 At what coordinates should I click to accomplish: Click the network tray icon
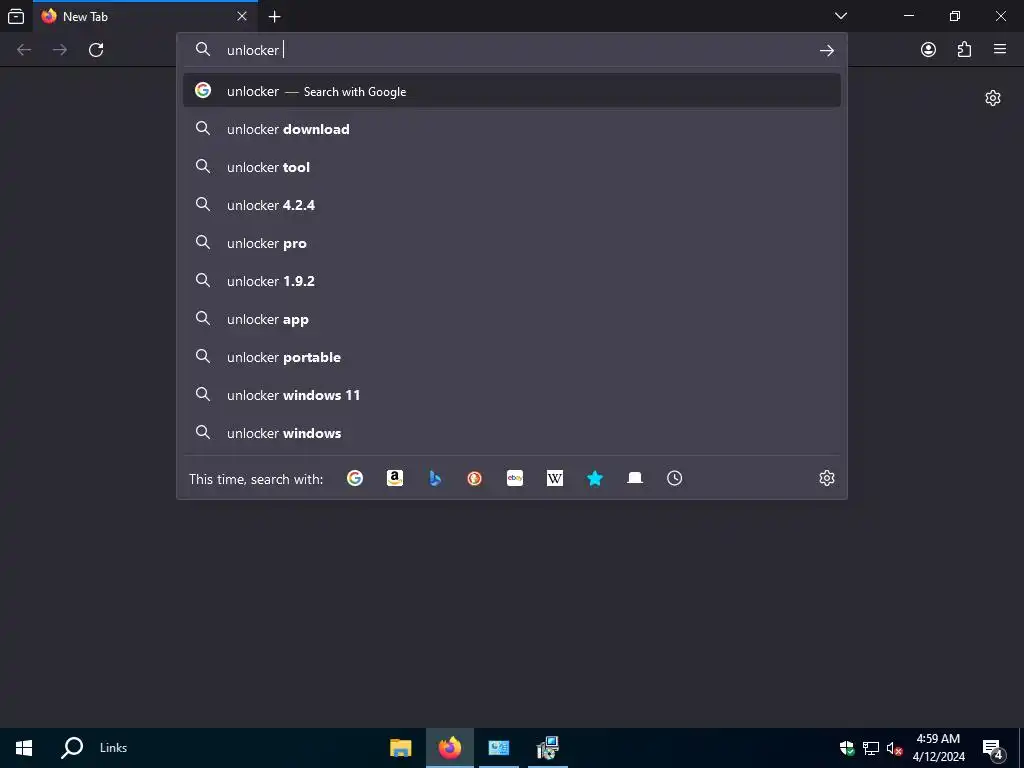click(x=871, y=748)
